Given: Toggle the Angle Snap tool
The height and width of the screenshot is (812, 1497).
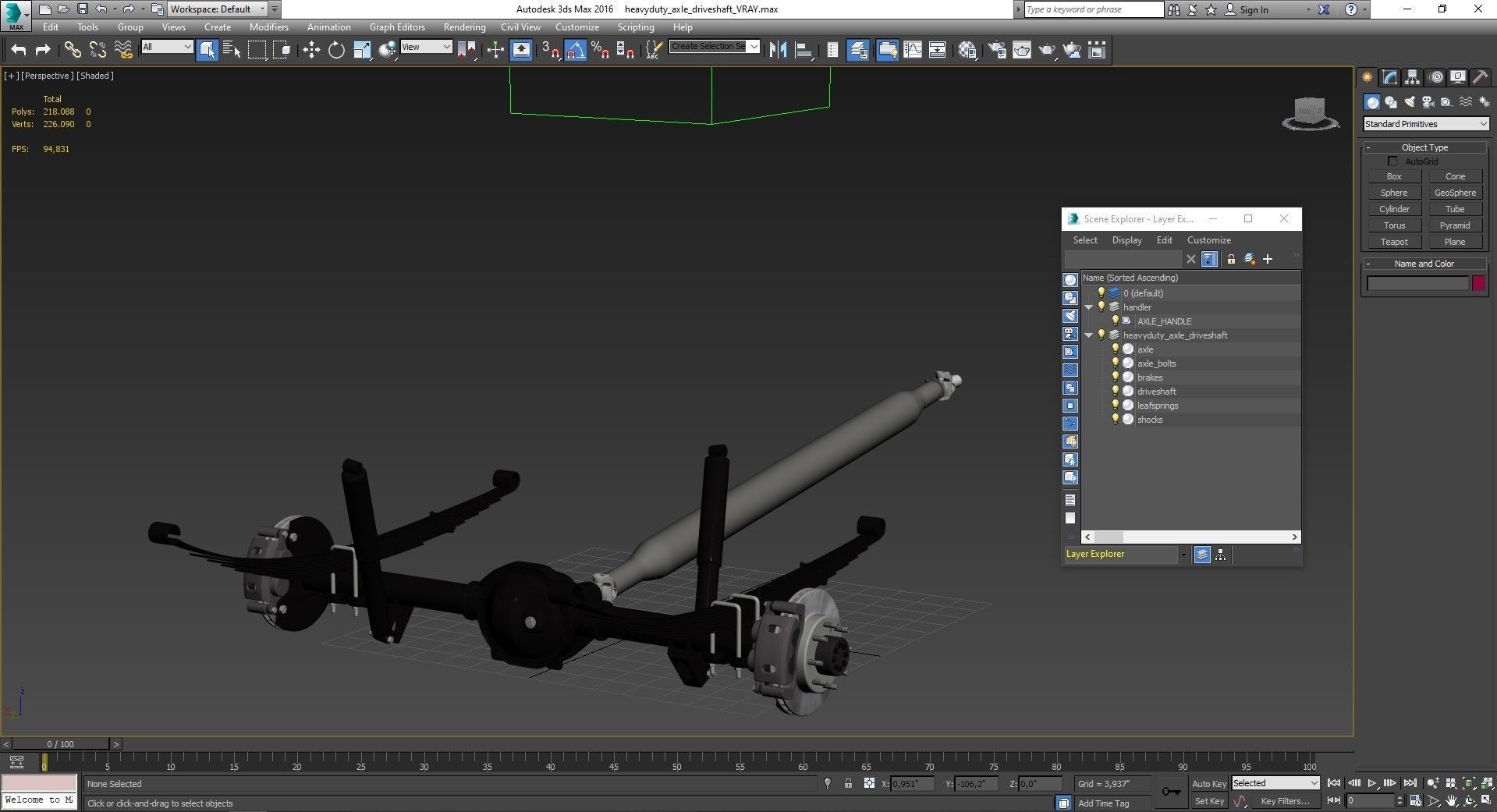Looking at the screenshot, I should [x=576, y=50].
